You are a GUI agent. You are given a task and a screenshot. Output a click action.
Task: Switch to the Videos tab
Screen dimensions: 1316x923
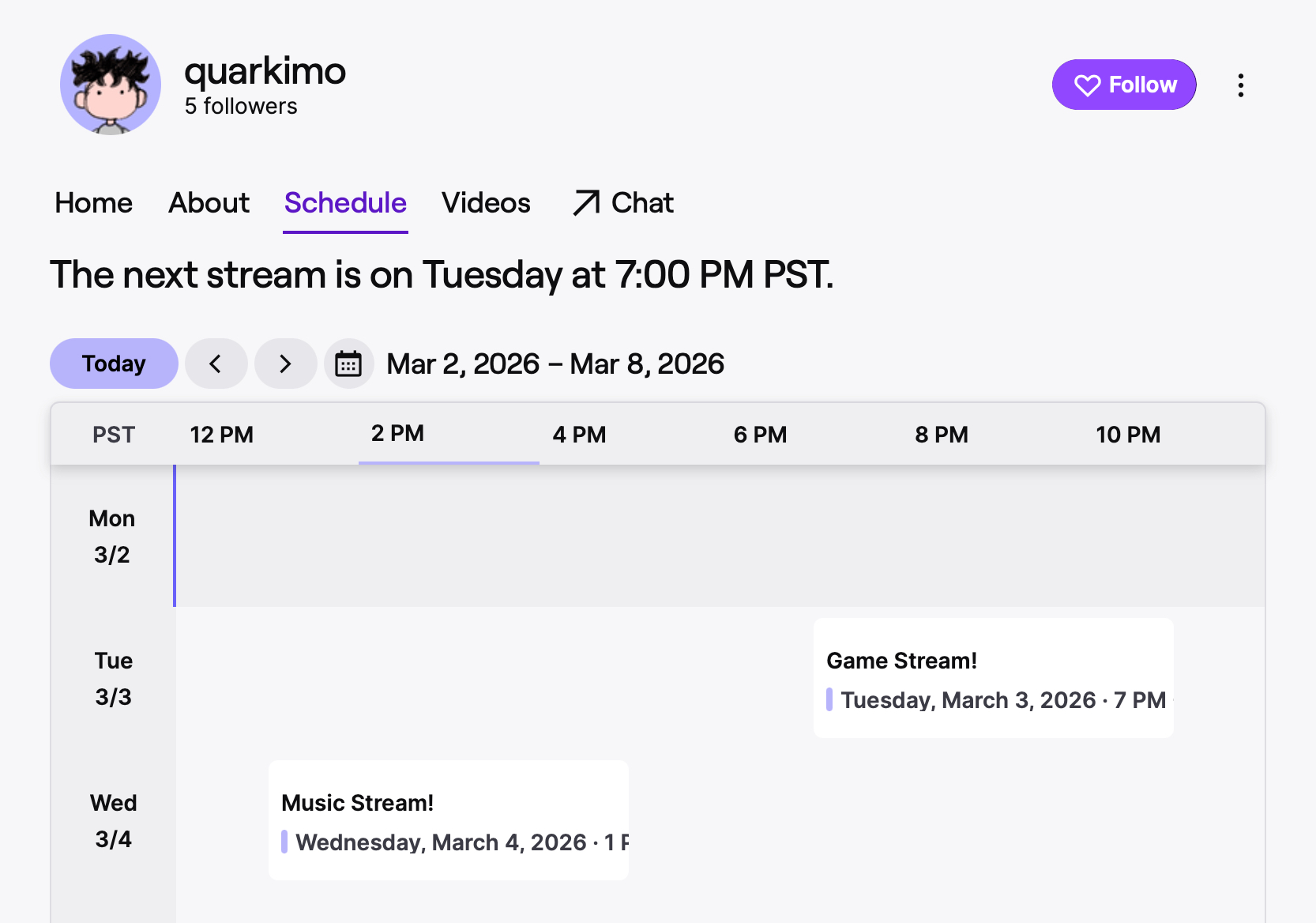(486, 203)
